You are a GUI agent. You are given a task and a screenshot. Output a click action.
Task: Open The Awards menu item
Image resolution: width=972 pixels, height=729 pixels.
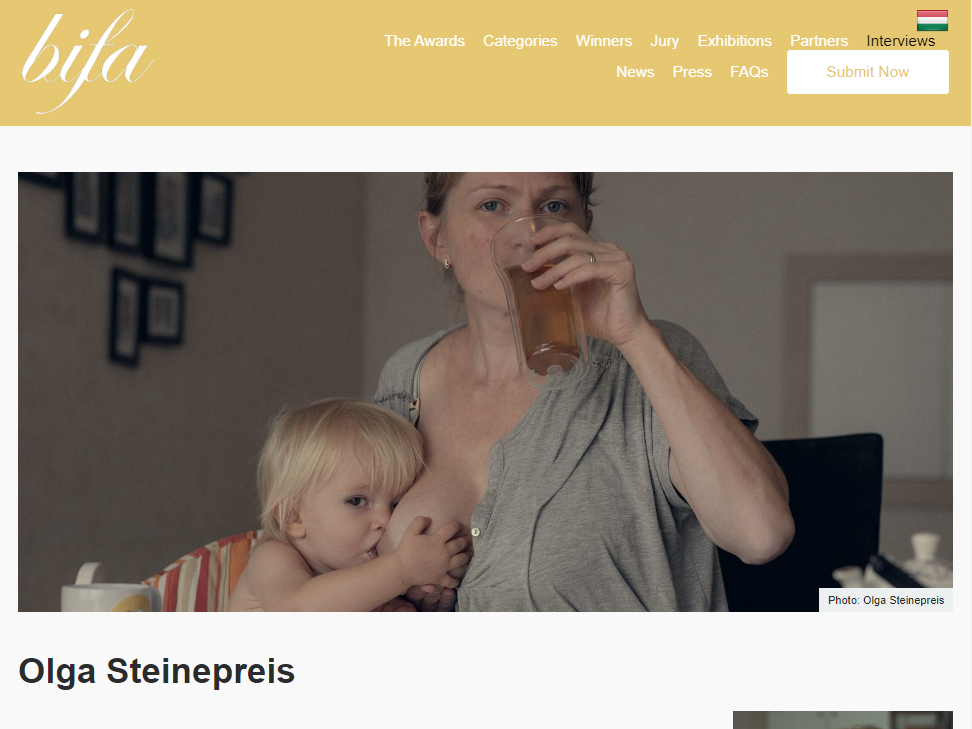tap(425, 41)
